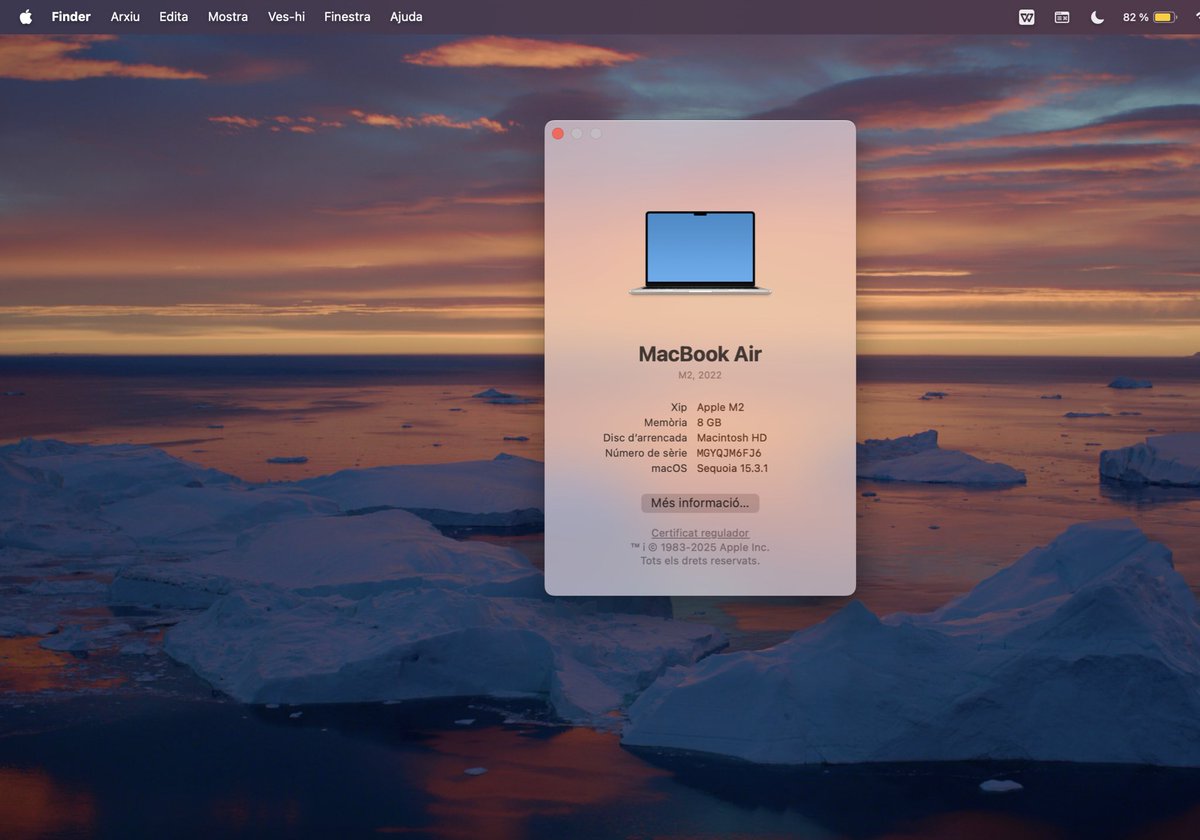1200x840 pixels.
Task: Click the Focus moon icon in menu bar
Action: pos(1097,17)
